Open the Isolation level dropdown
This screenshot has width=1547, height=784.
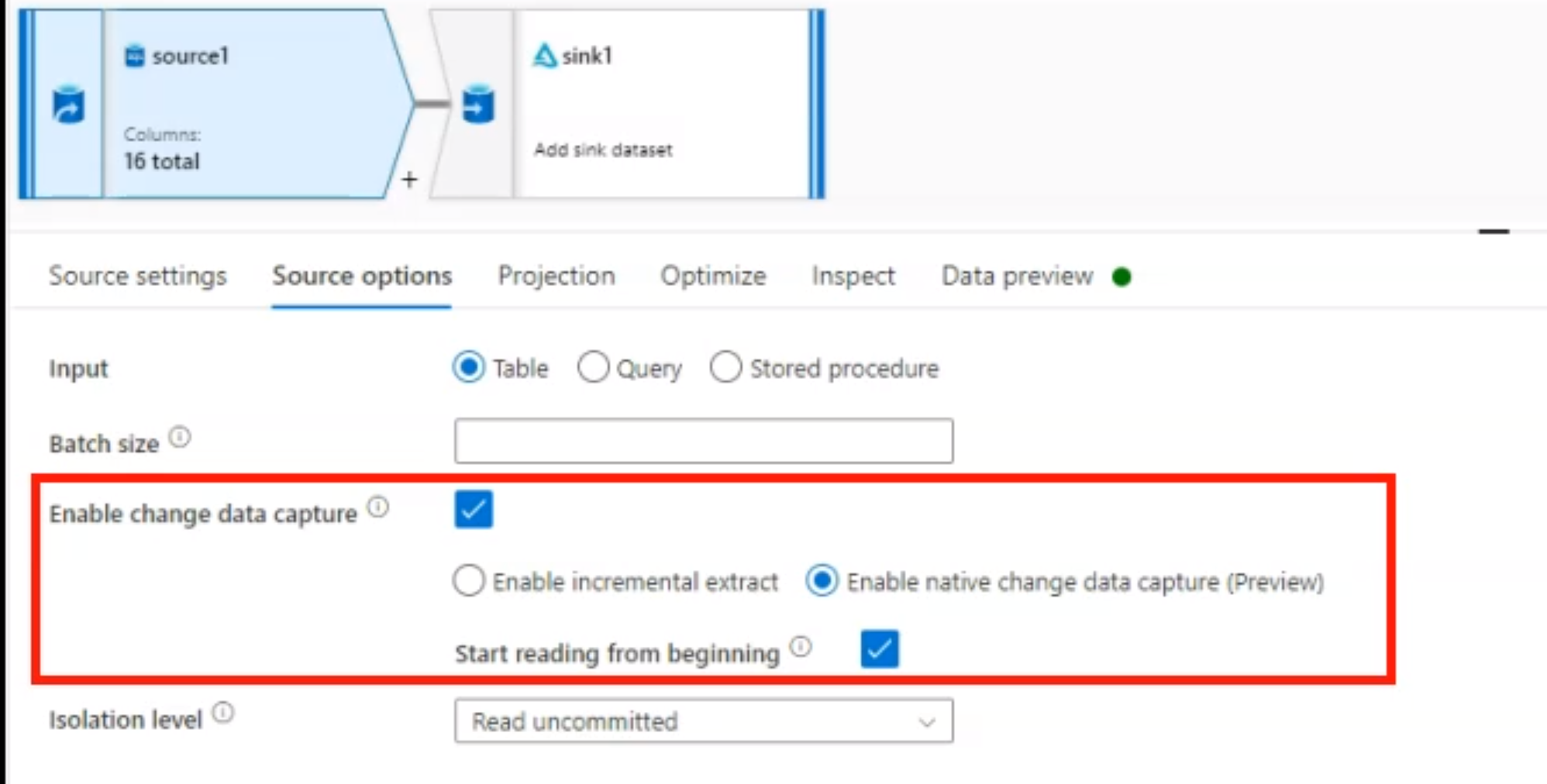point(927,722)
